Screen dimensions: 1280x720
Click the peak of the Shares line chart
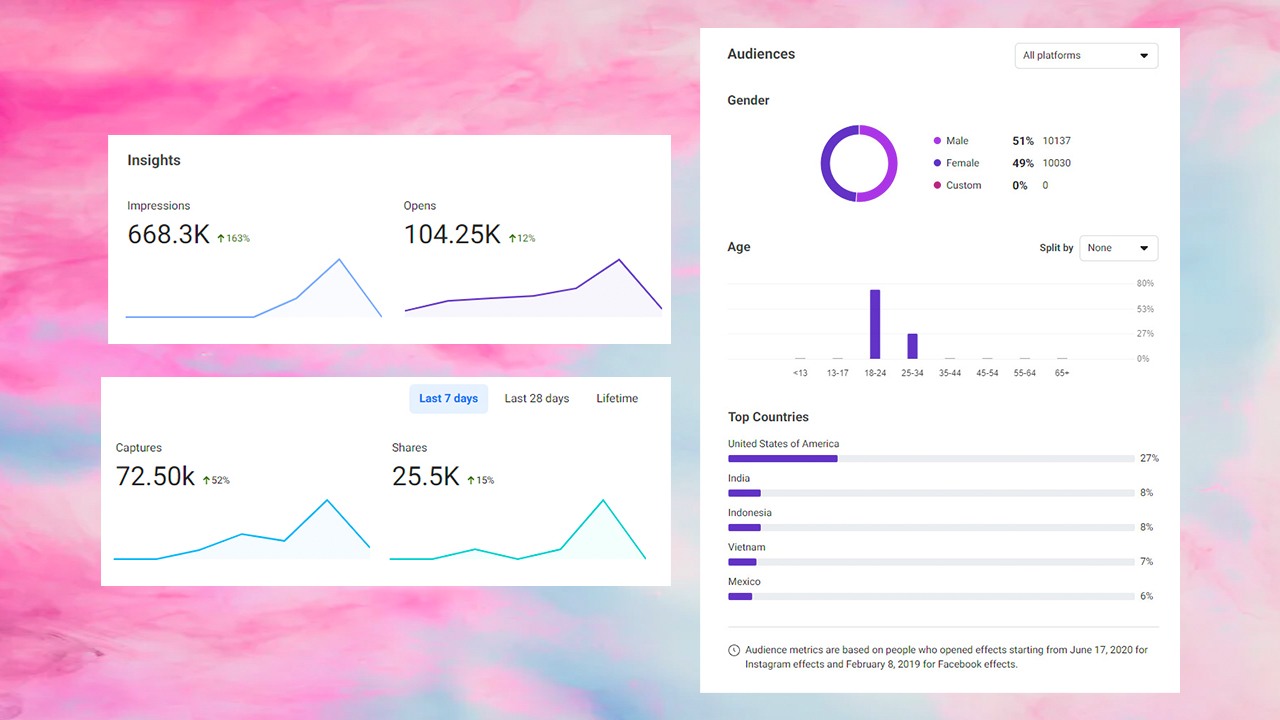pyautogui.click(x=602, y=500)
